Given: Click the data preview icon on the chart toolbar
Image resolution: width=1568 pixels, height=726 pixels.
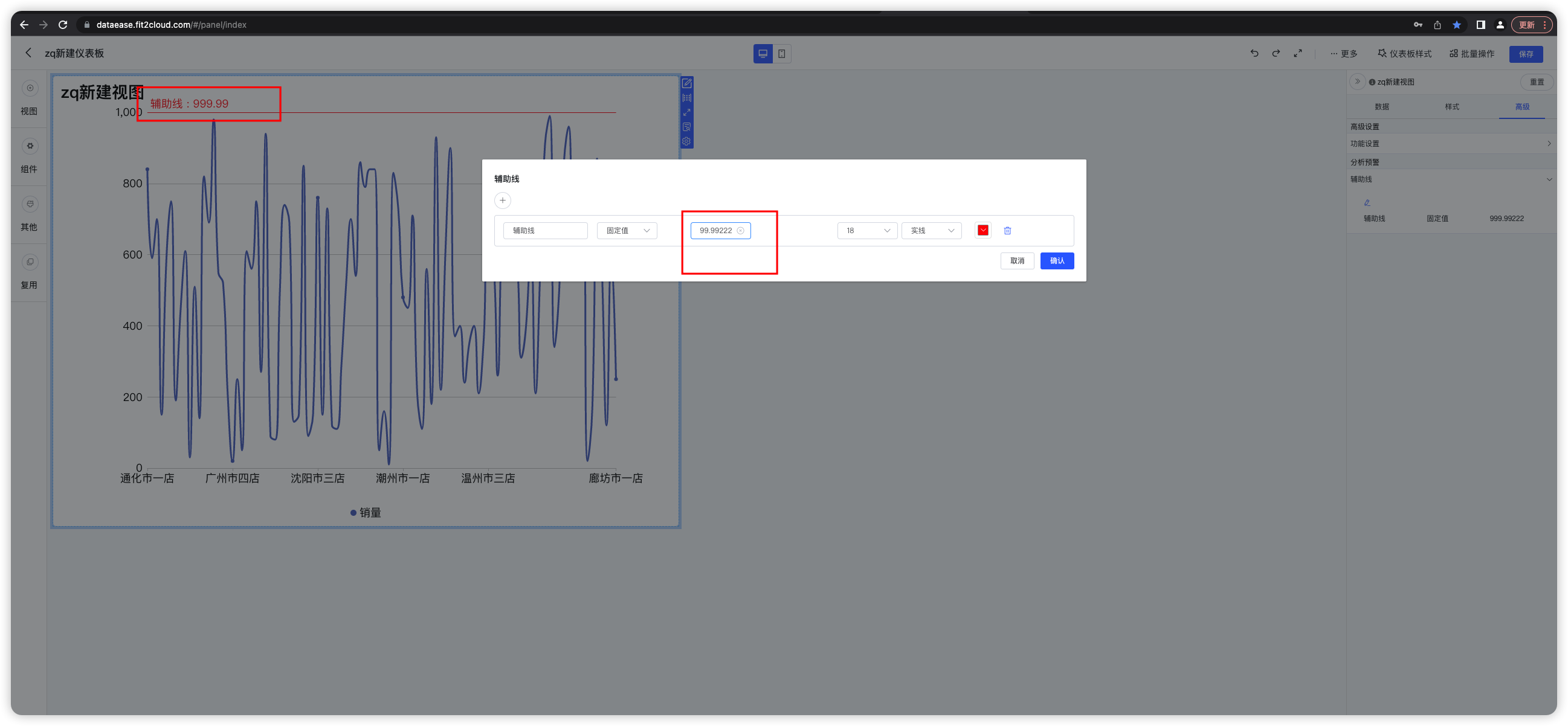Looking at the screenshot, I should [686, 127].
